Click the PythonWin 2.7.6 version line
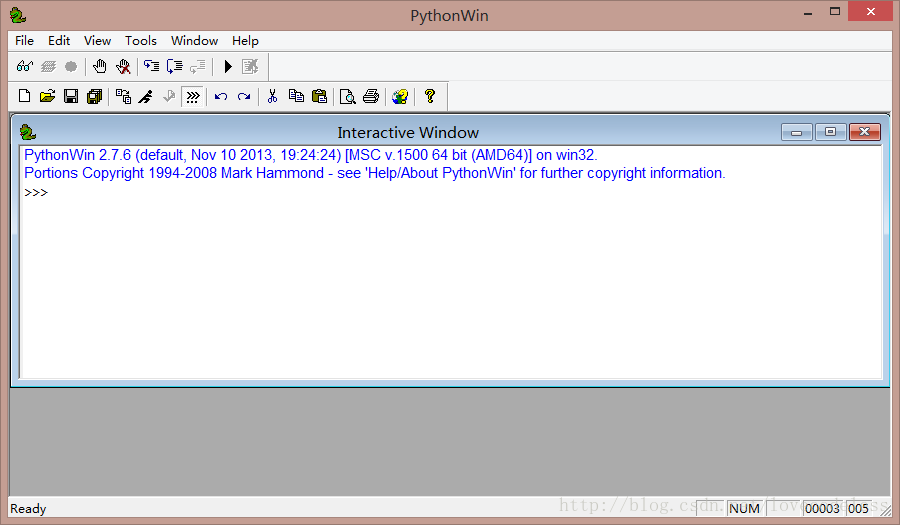Image resolution: width=900 pixels, height=525 pixels. tap(311, 155)
